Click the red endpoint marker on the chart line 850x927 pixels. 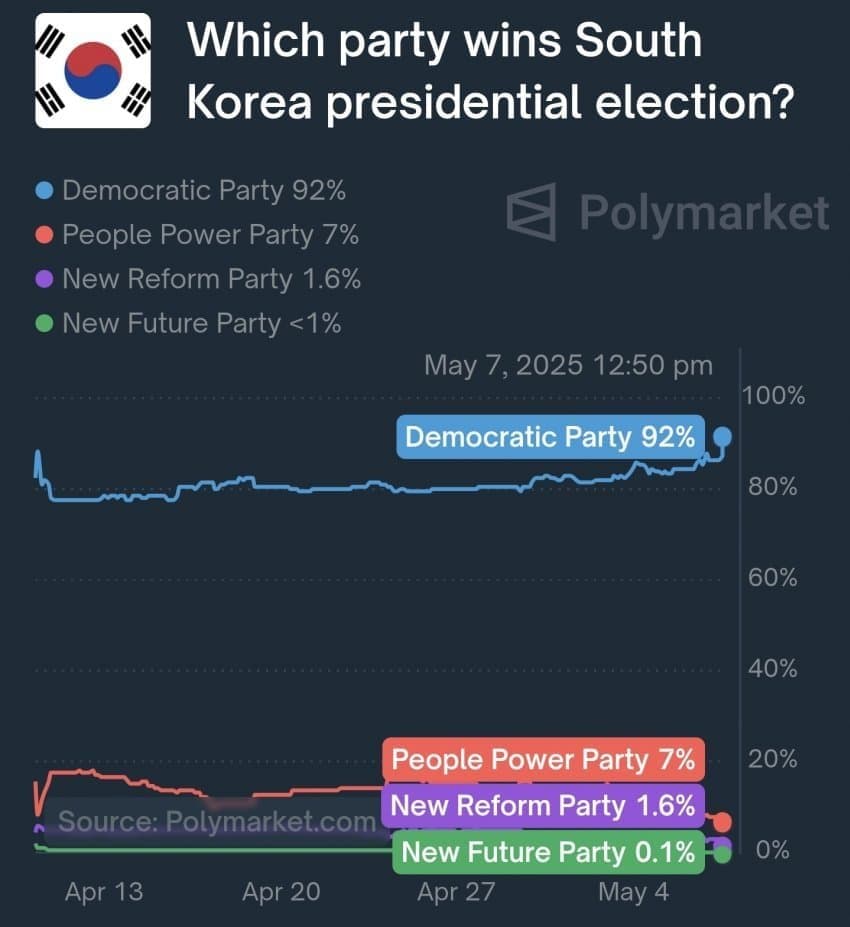pyautogui.click(x=722, y=822)
